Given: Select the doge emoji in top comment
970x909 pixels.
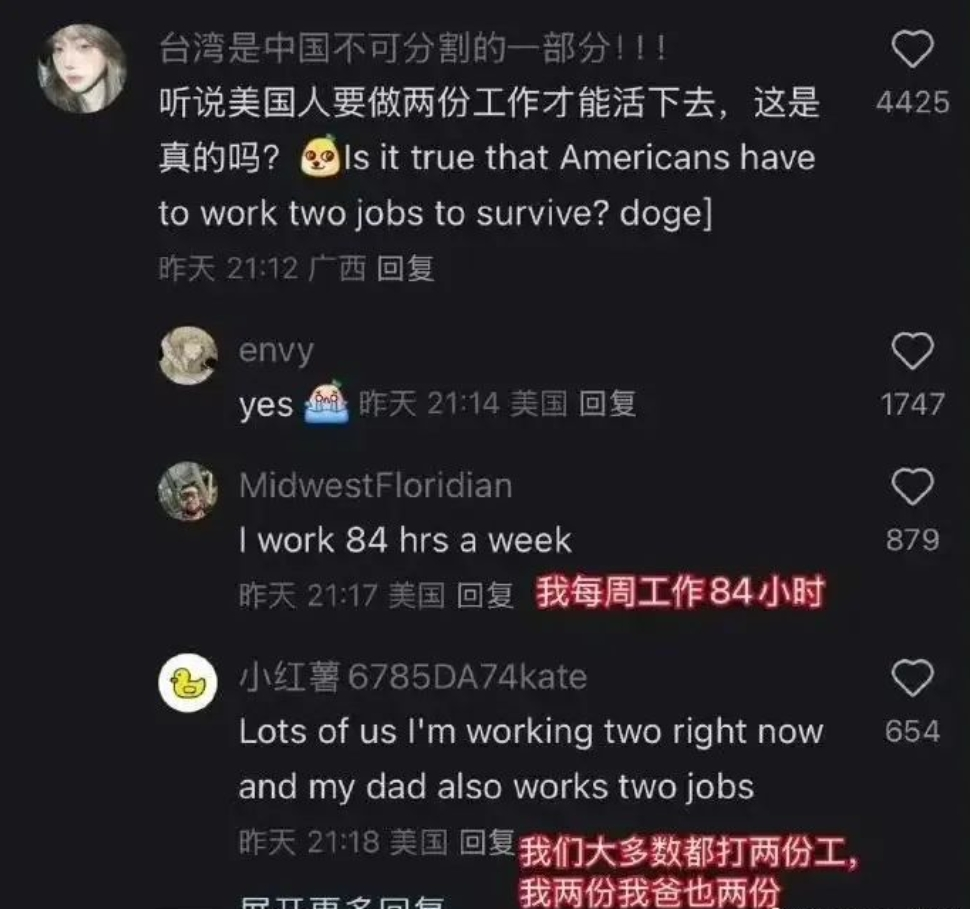Looking at the screenshot, I should pos(320,157).
